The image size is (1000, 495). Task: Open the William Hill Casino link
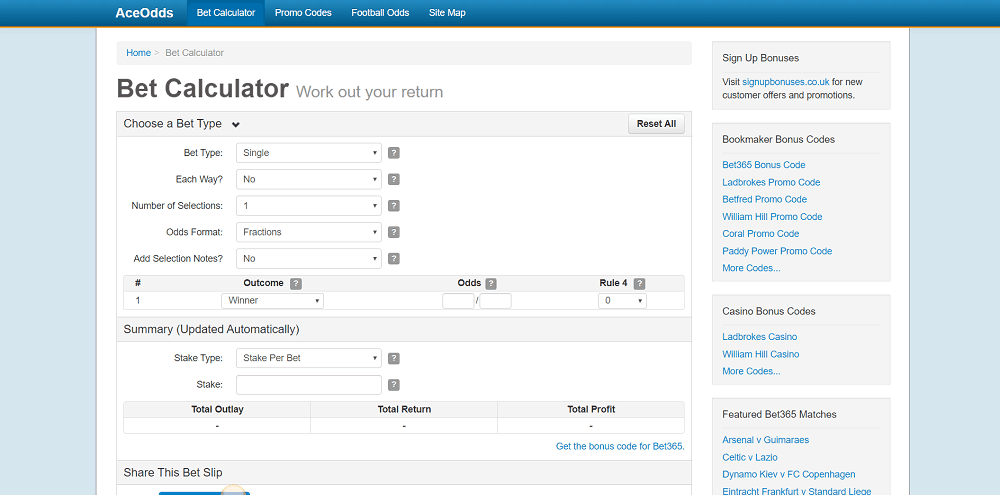pos(761,354)
